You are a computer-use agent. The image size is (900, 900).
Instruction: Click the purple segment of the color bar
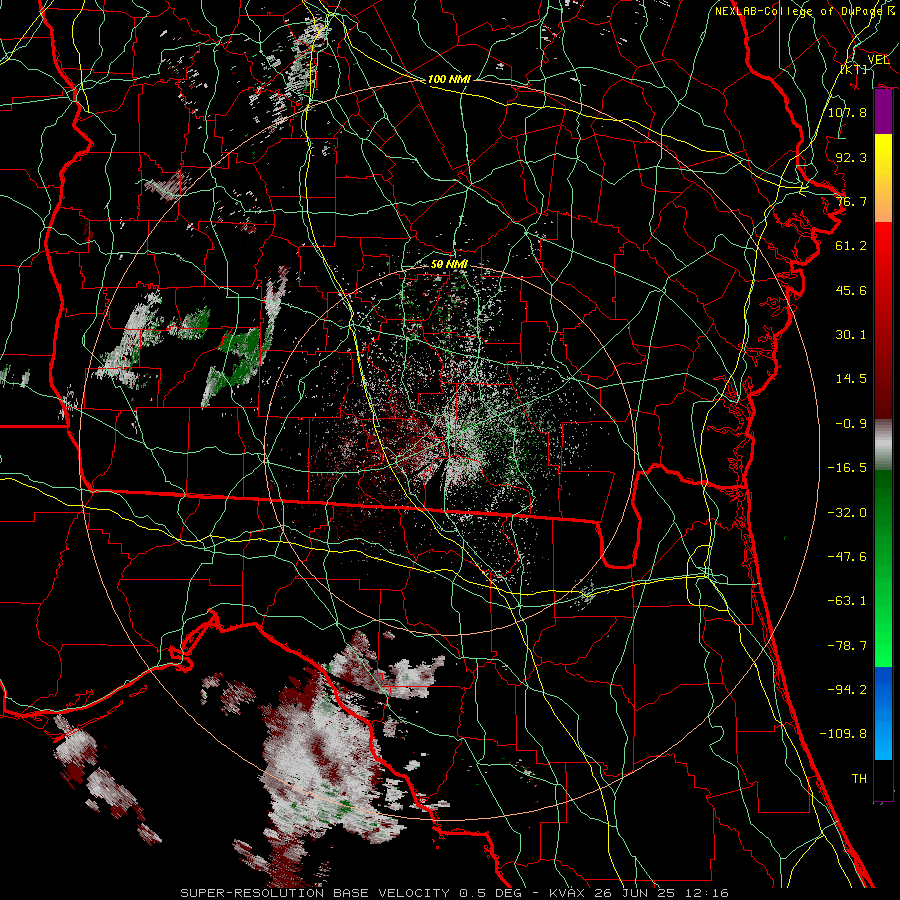pos(883,112)
